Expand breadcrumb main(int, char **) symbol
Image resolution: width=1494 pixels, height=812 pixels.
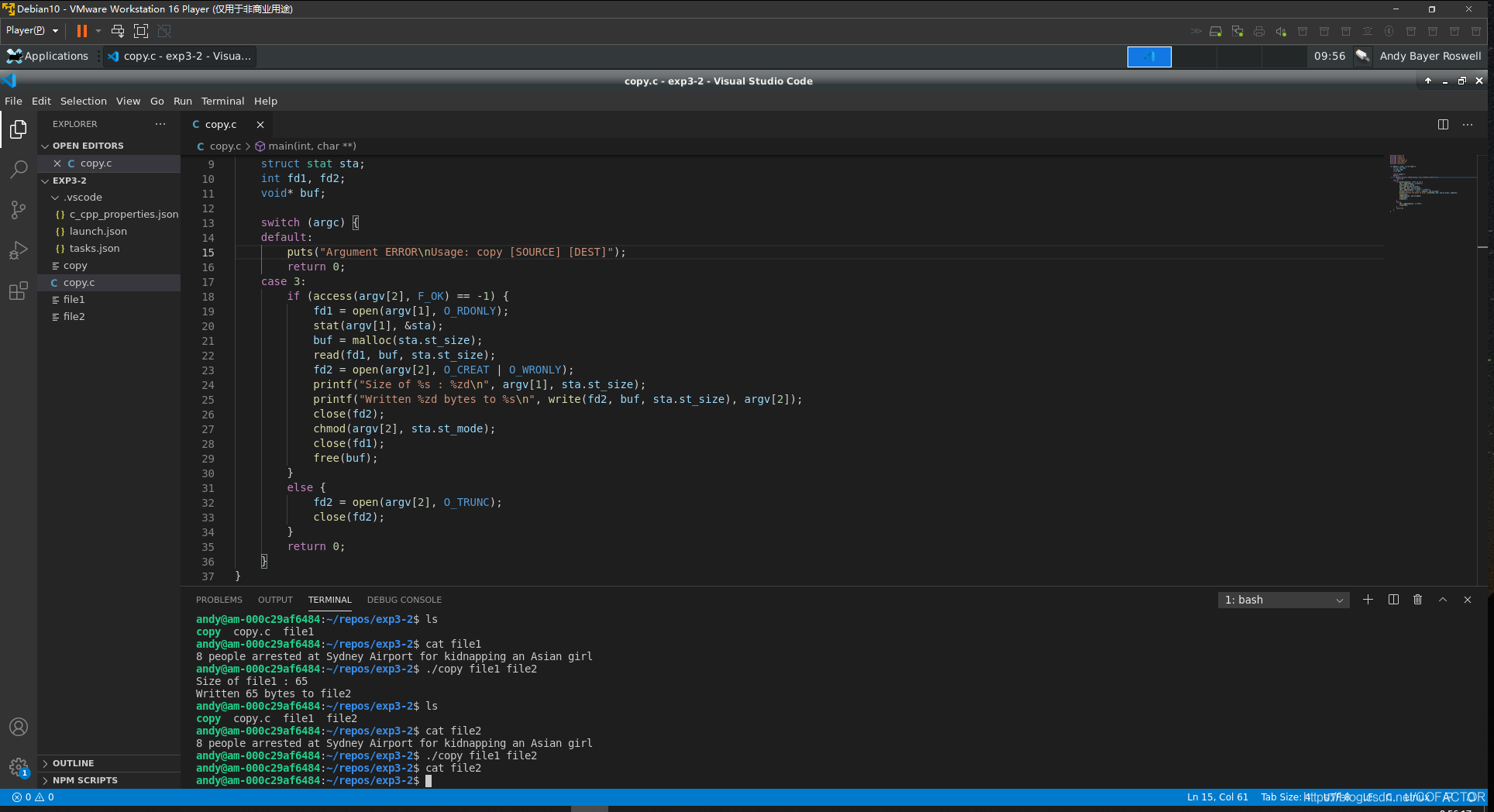[x=306, y=146]
